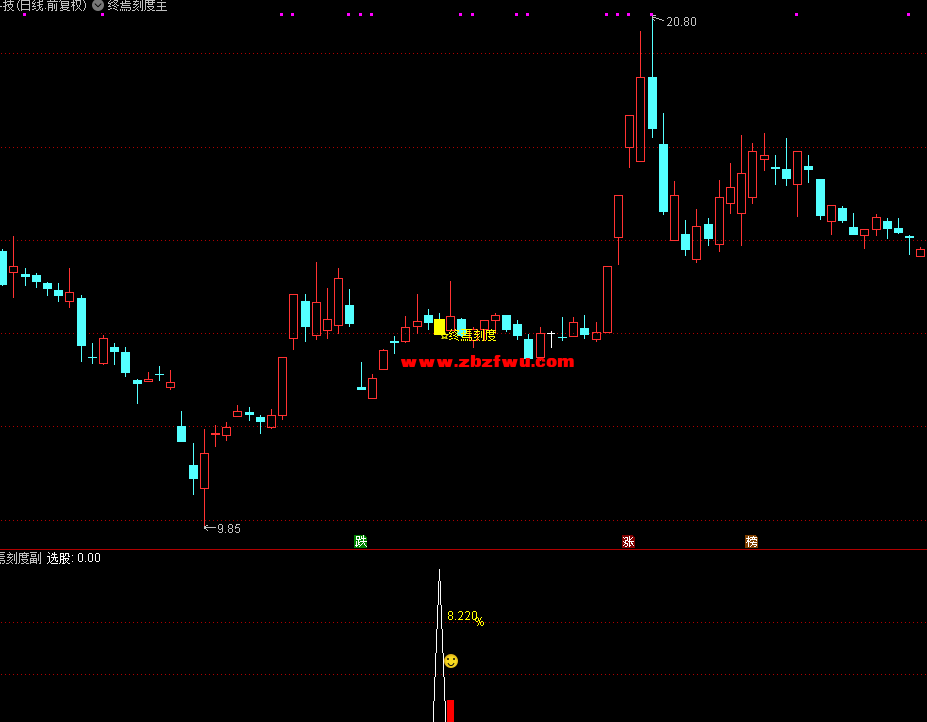Click the red bar in sub-indicator panel

(x=450, y=710)
